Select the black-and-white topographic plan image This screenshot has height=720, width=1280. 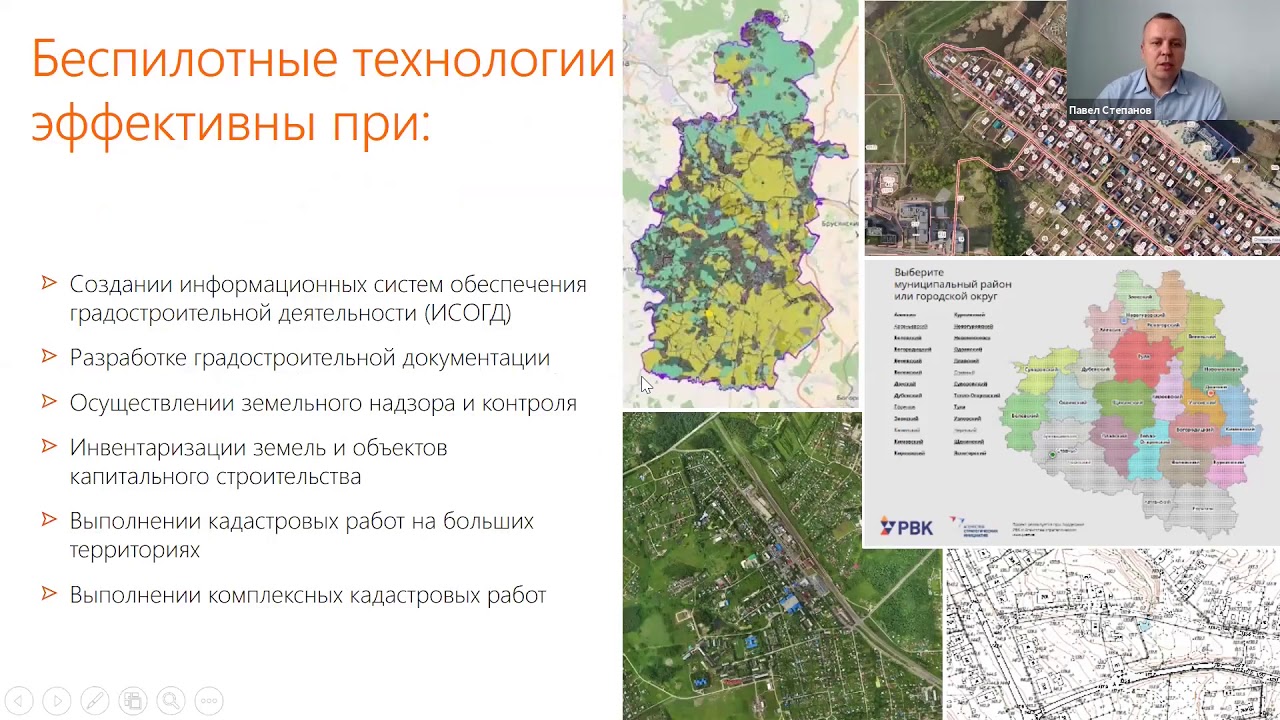[1112, 634]
